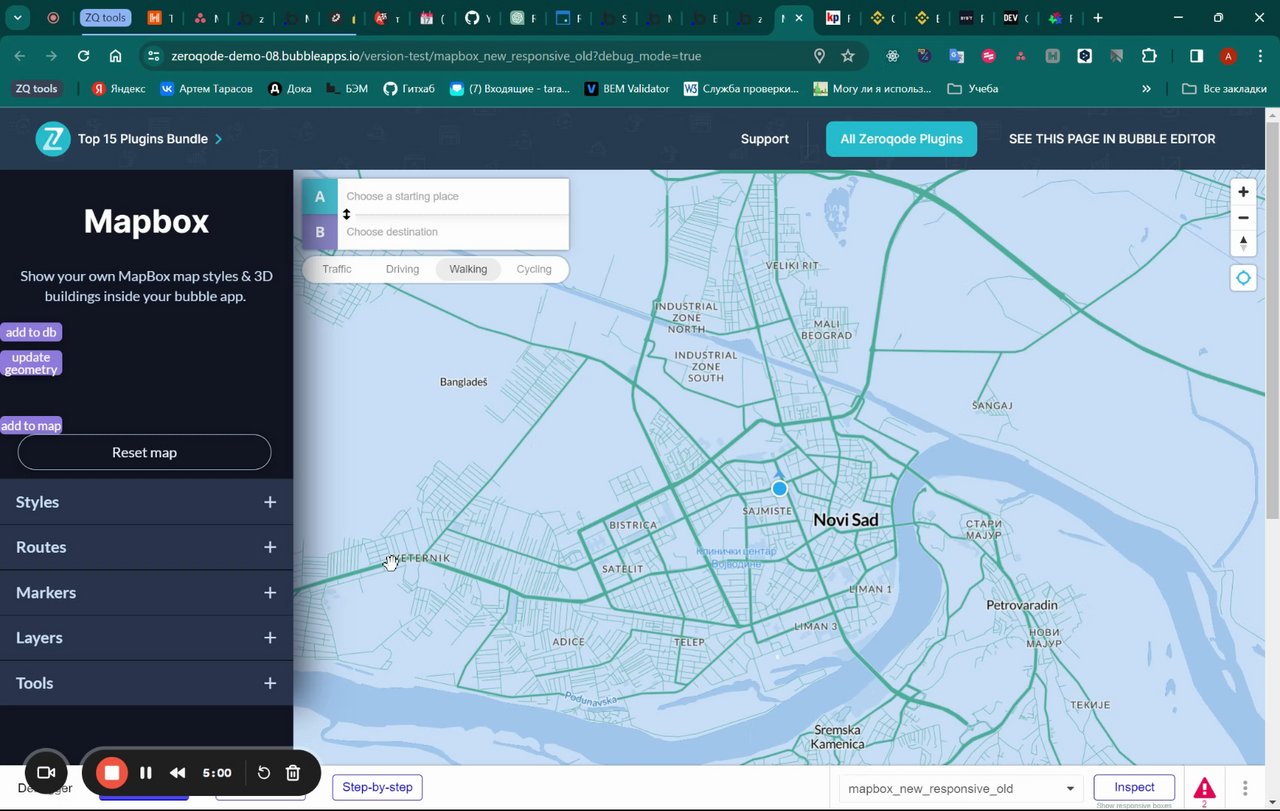Show more bookmarks with double chevron
The image size is (1280, 811).
click(x=1146, y=89)
